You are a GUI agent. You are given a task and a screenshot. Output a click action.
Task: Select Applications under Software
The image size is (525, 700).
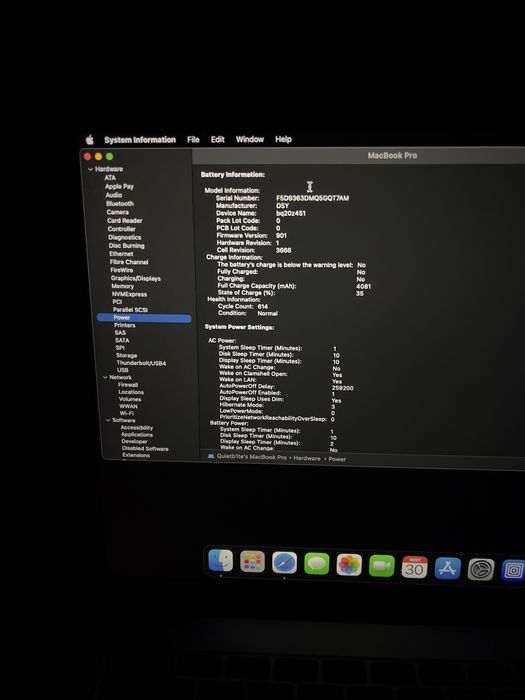(137, 435)
